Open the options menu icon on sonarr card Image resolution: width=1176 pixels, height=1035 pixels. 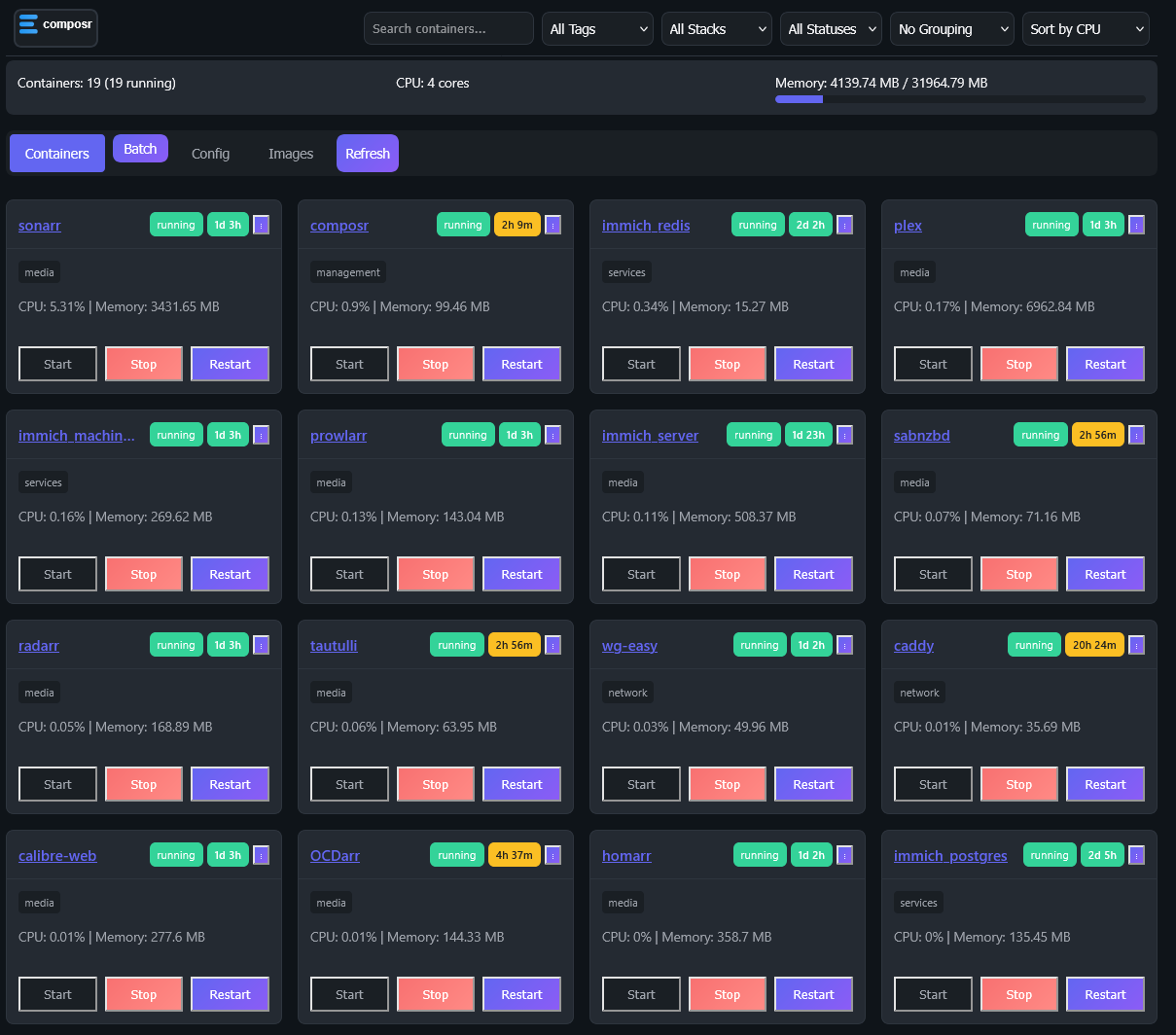(x=261, y=225)
